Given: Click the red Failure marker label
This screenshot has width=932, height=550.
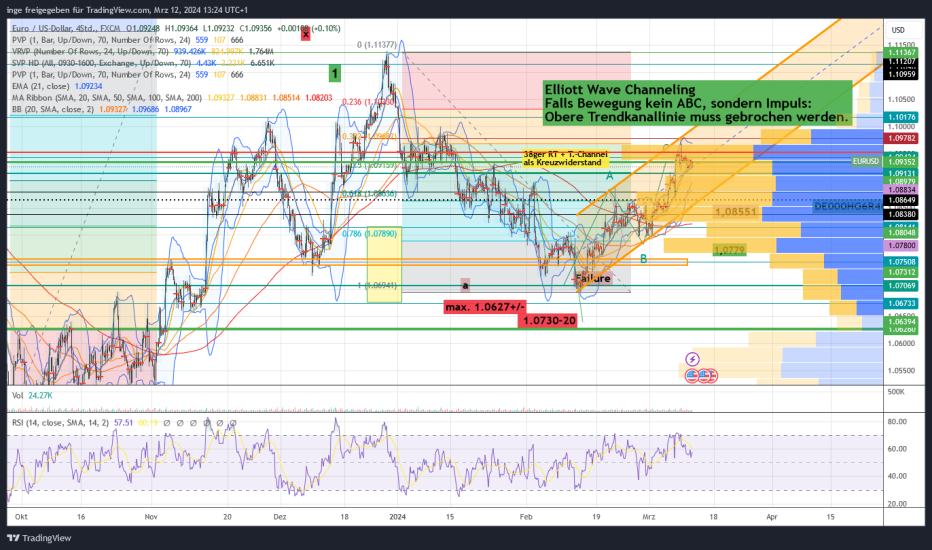Looking at the screenshot, I should (592, 279).
